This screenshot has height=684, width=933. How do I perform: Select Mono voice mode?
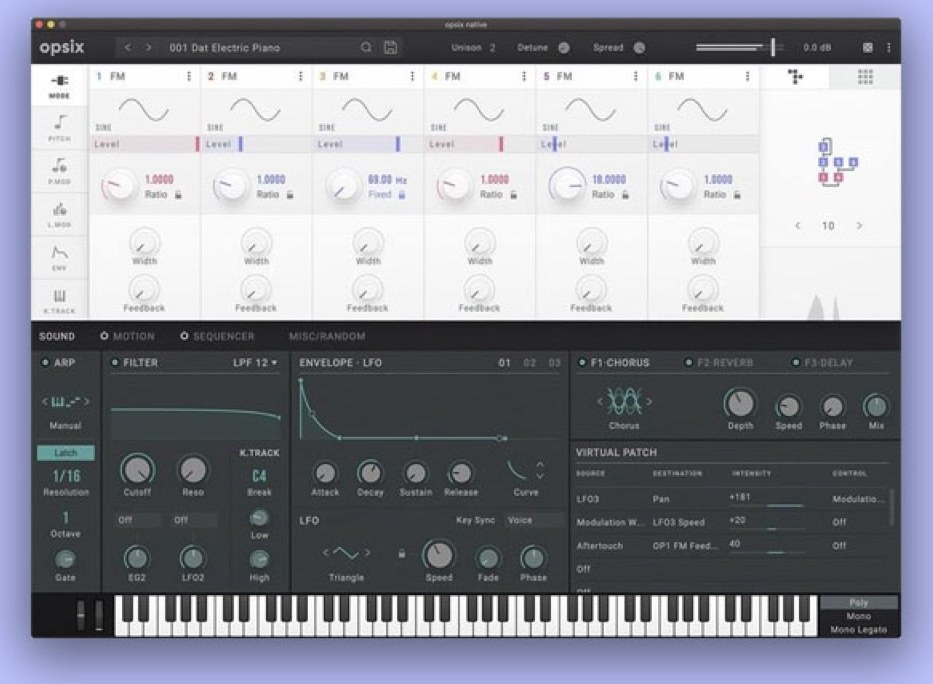(859, 616)
